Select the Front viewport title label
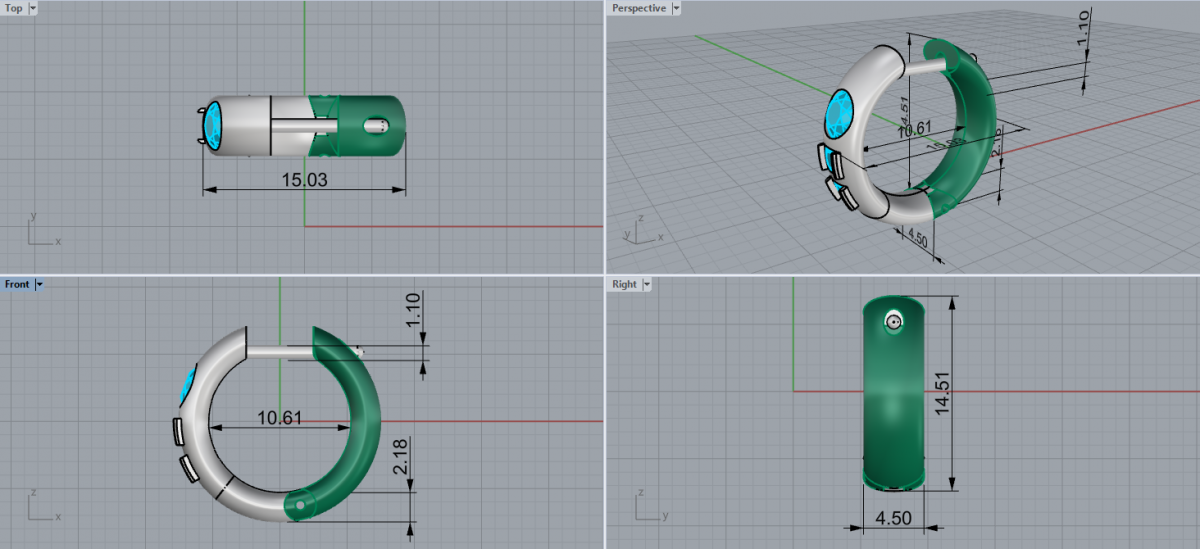The height and width of the screenshot is (549, 1200). 17,284
